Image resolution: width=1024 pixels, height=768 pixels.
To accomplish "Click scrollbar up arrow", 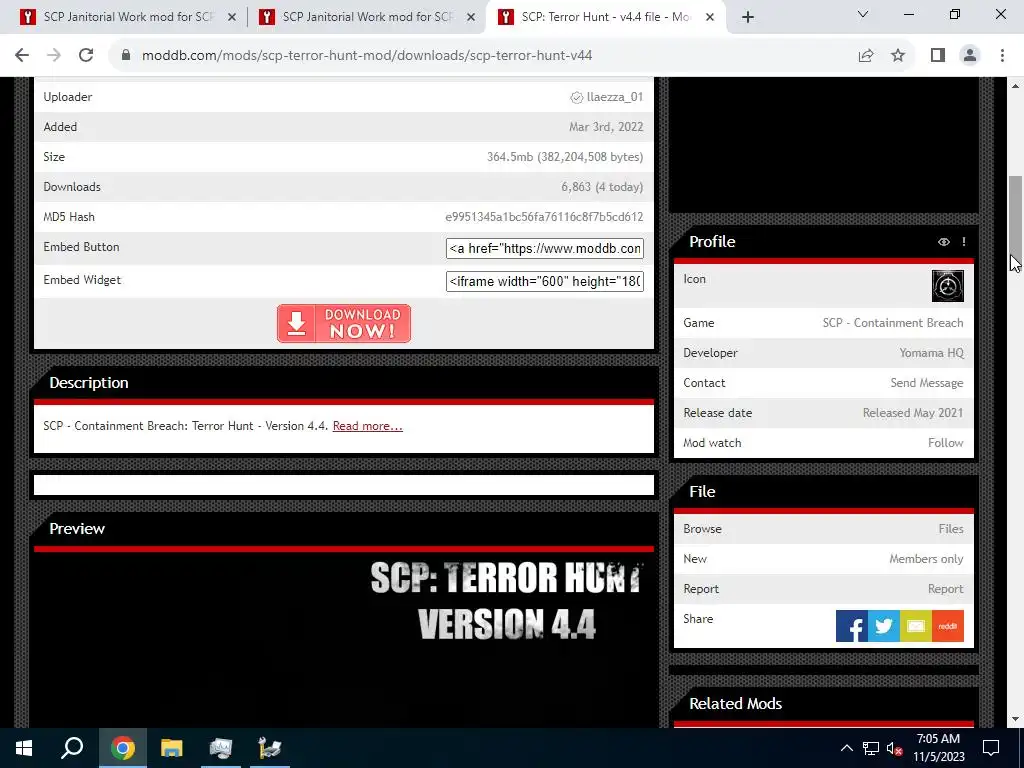I will tap(1015, 86).
